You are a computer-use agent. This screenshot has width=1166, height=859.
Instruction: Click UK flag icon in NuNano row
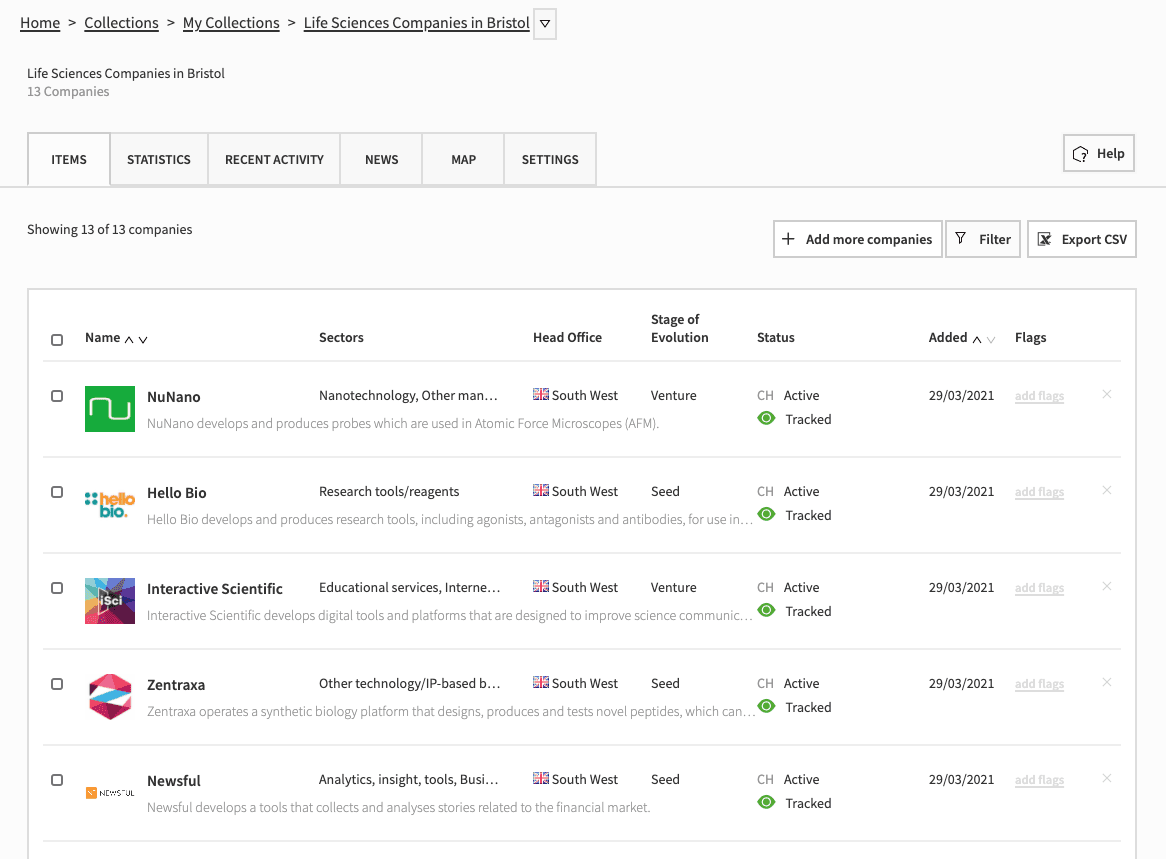coord(541,394)
